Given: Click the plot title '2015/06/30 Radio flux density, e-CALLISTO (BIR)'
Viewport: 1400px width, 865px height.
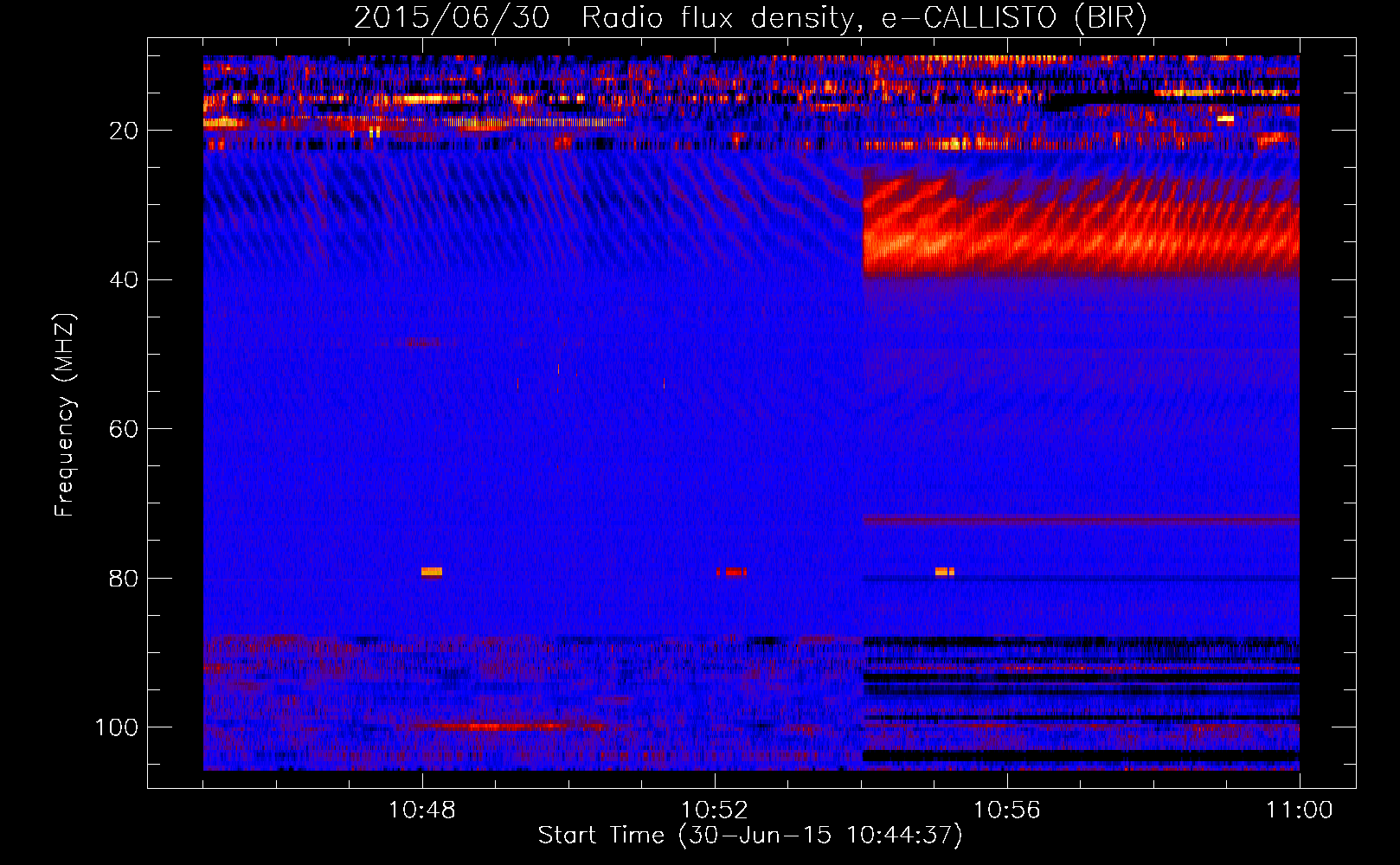Looking at the screenshot, I should (x=750, y=17).
